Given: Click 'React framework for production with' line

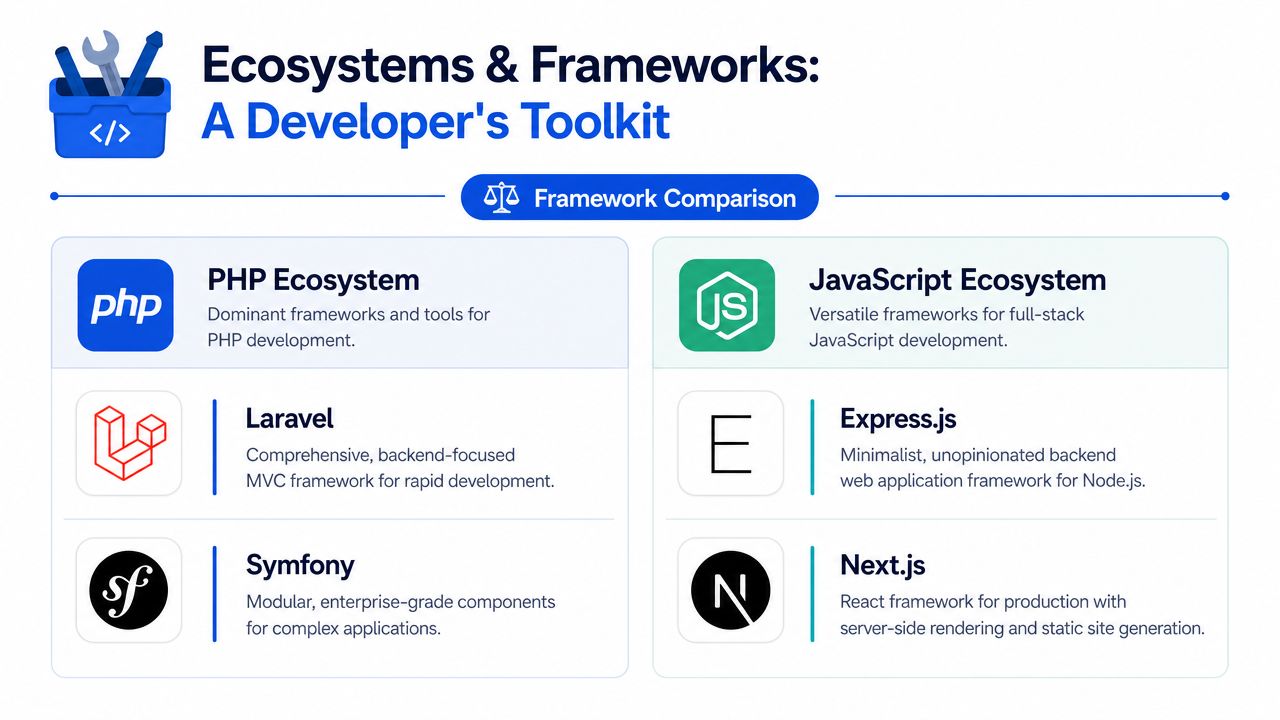Looking at the screenshot, I should coord(983,602).
